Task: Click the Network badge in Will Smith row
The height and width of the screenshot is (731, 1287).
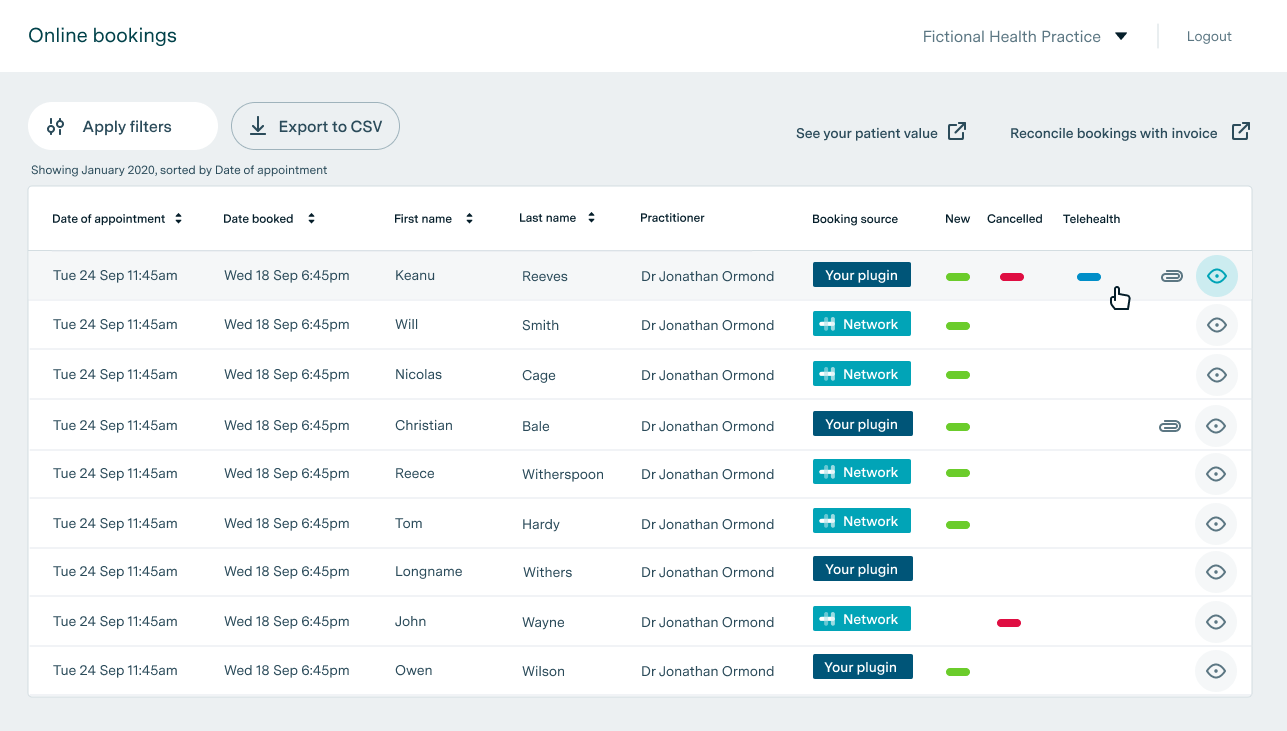Action: (861, 324)
